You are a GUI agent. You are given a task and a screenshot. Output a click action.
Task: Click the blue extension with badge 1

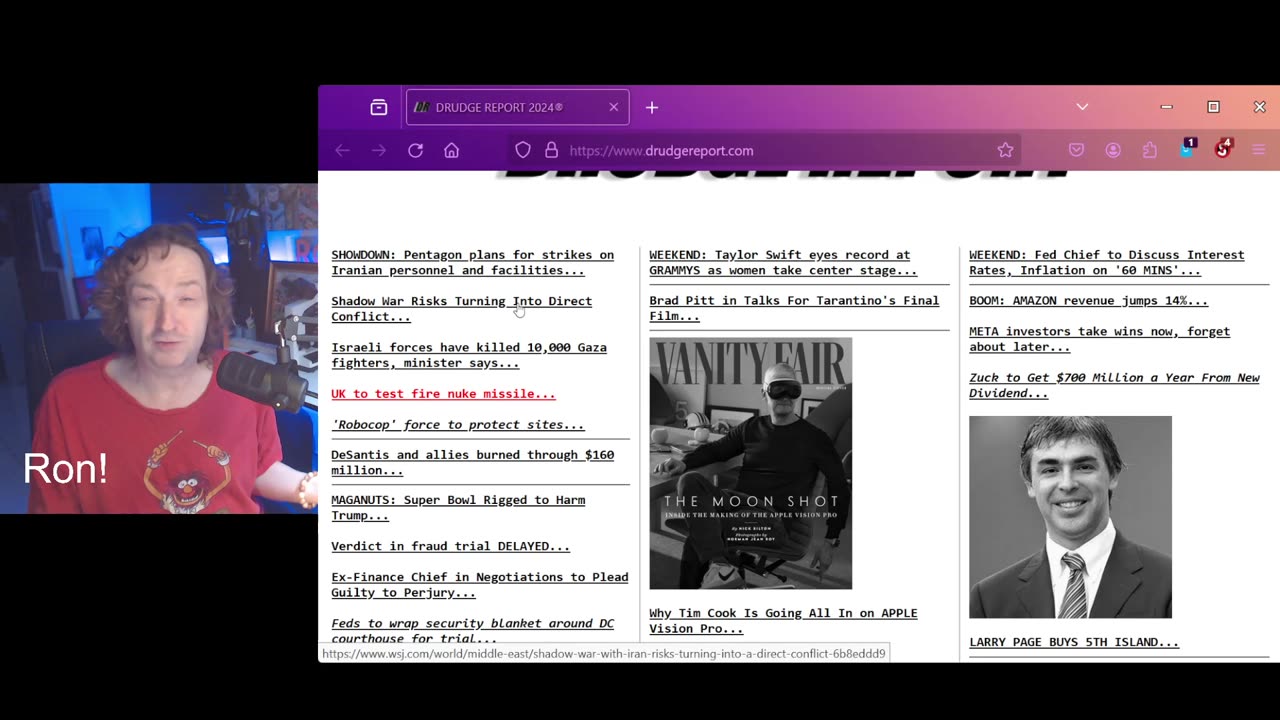pos(1186,149)
